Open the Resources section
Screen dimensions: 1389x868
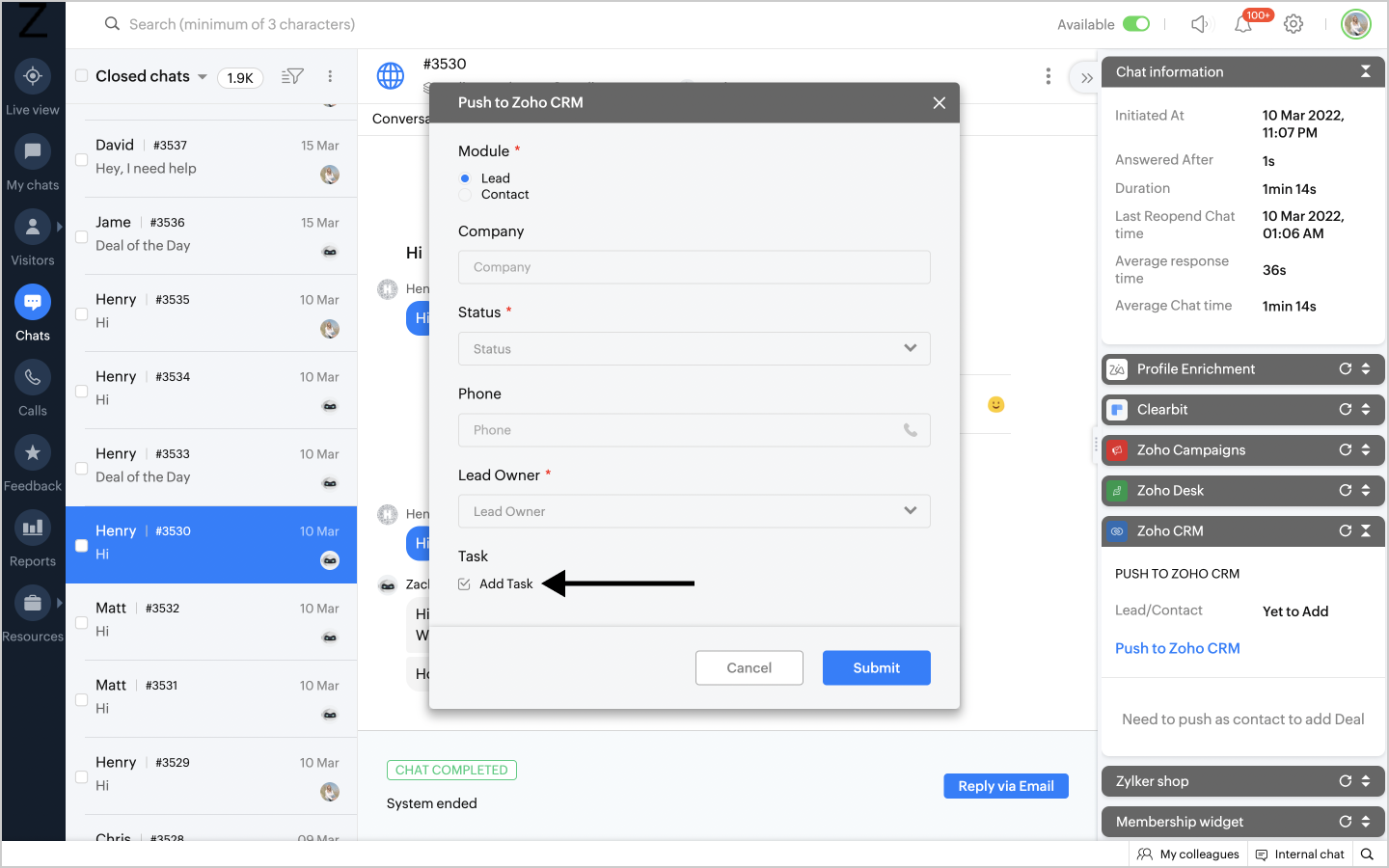(33, 615)
